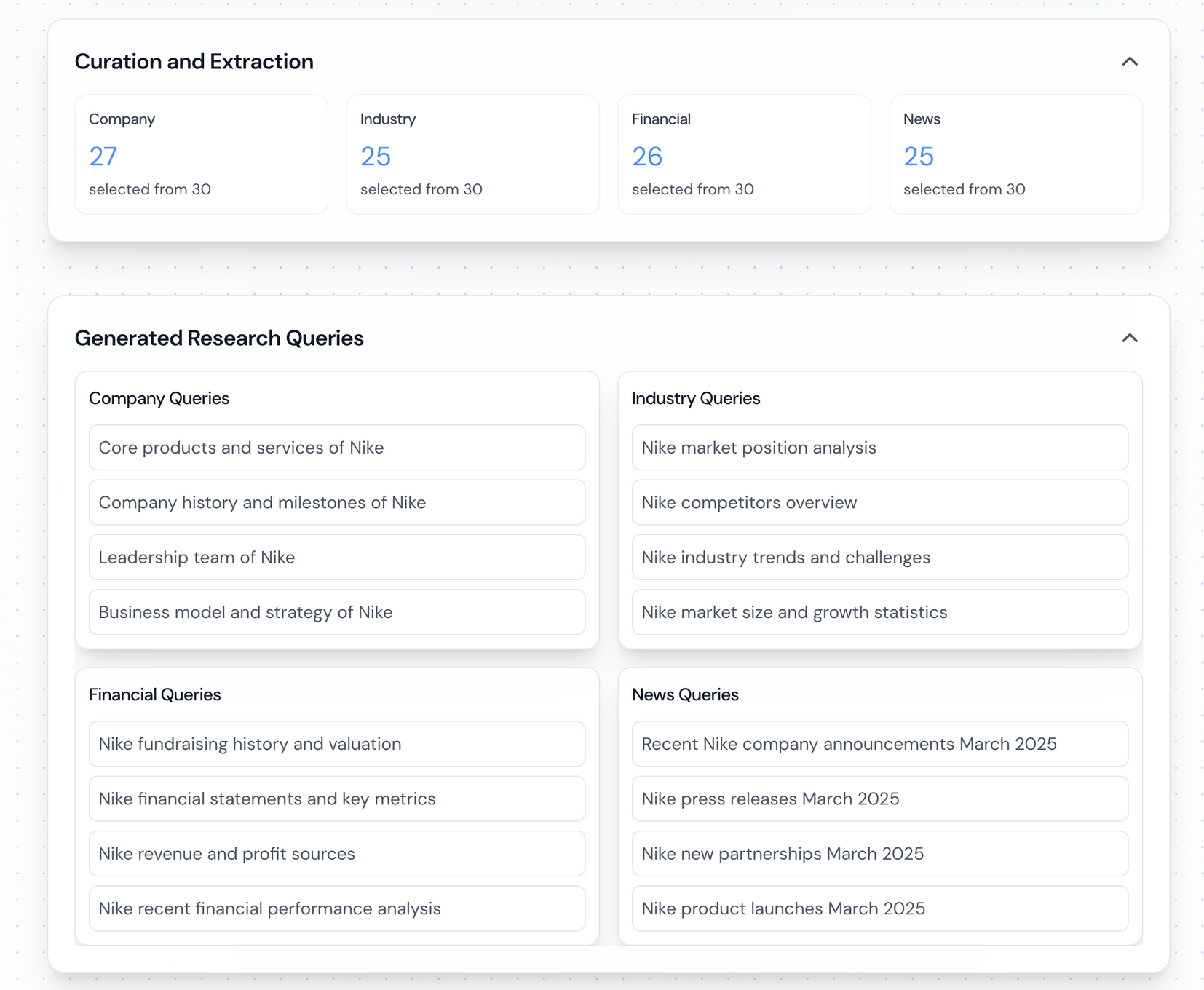Select 'Nike product launches March 2025' query
Viewport: 1204px width, 990px height.
point(880,908)
